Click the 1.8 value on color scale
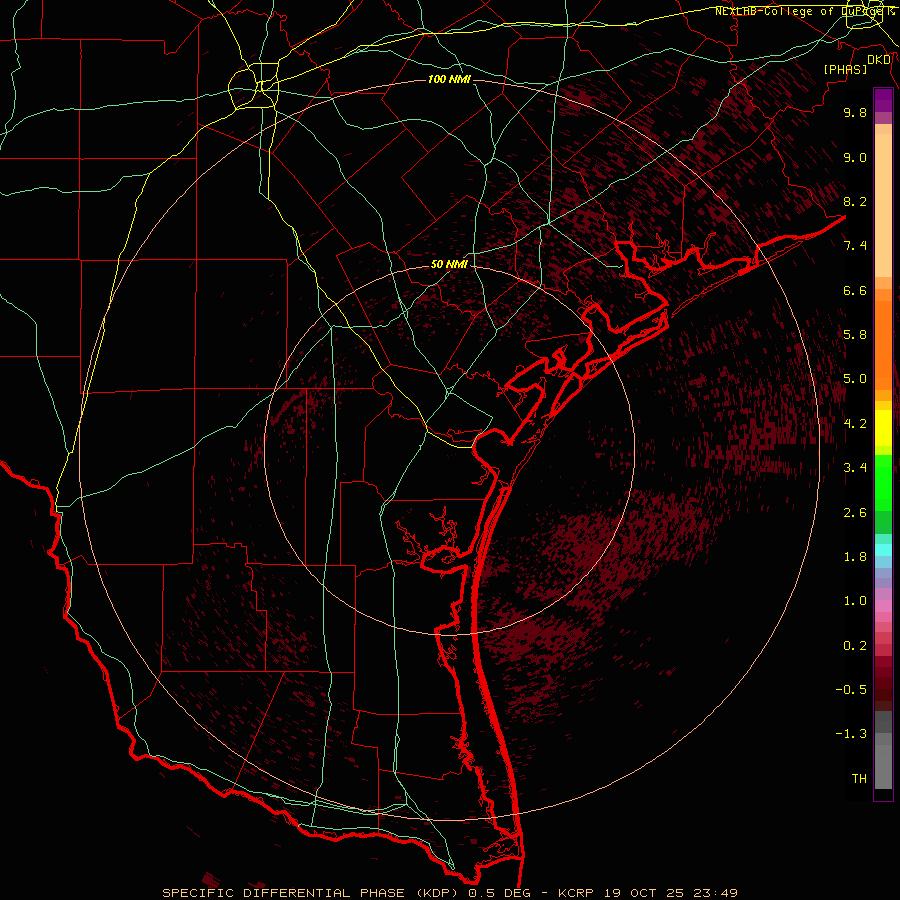Image resolution: width=900 pixels, height=900 pixels. 855,557
